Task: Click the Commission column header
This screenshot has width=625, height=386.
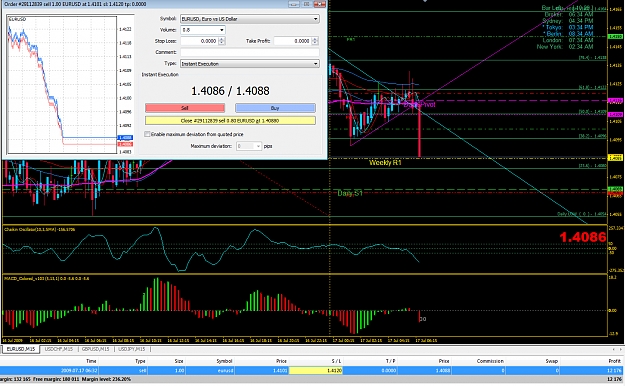Action: 490,361
